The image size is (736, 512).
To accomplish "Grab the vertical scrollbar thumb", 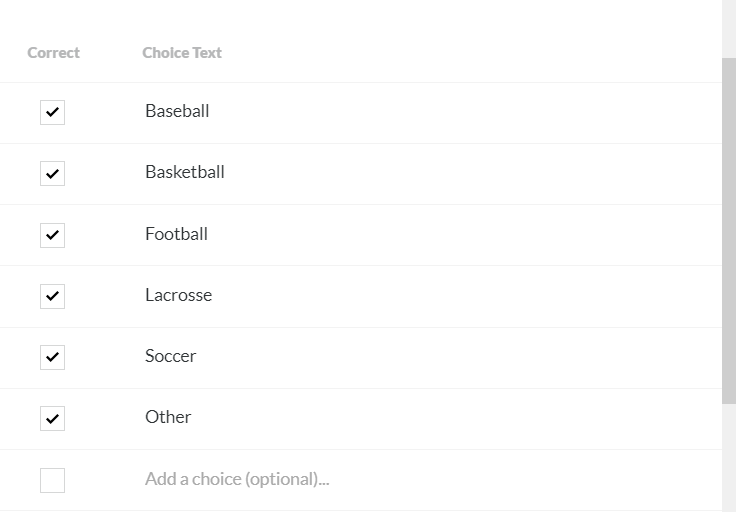I will 729,230.
